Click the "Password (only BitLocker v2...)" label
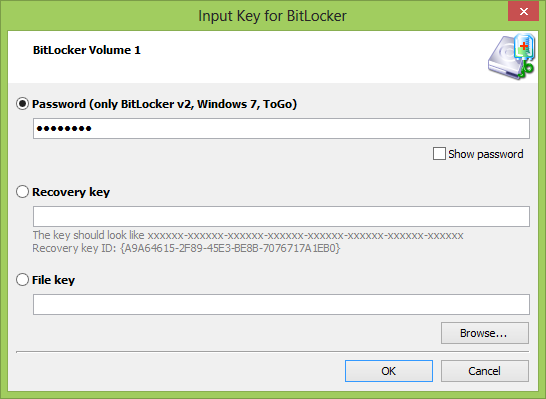Viewport: 546px width, 399px height. (164, 104)
